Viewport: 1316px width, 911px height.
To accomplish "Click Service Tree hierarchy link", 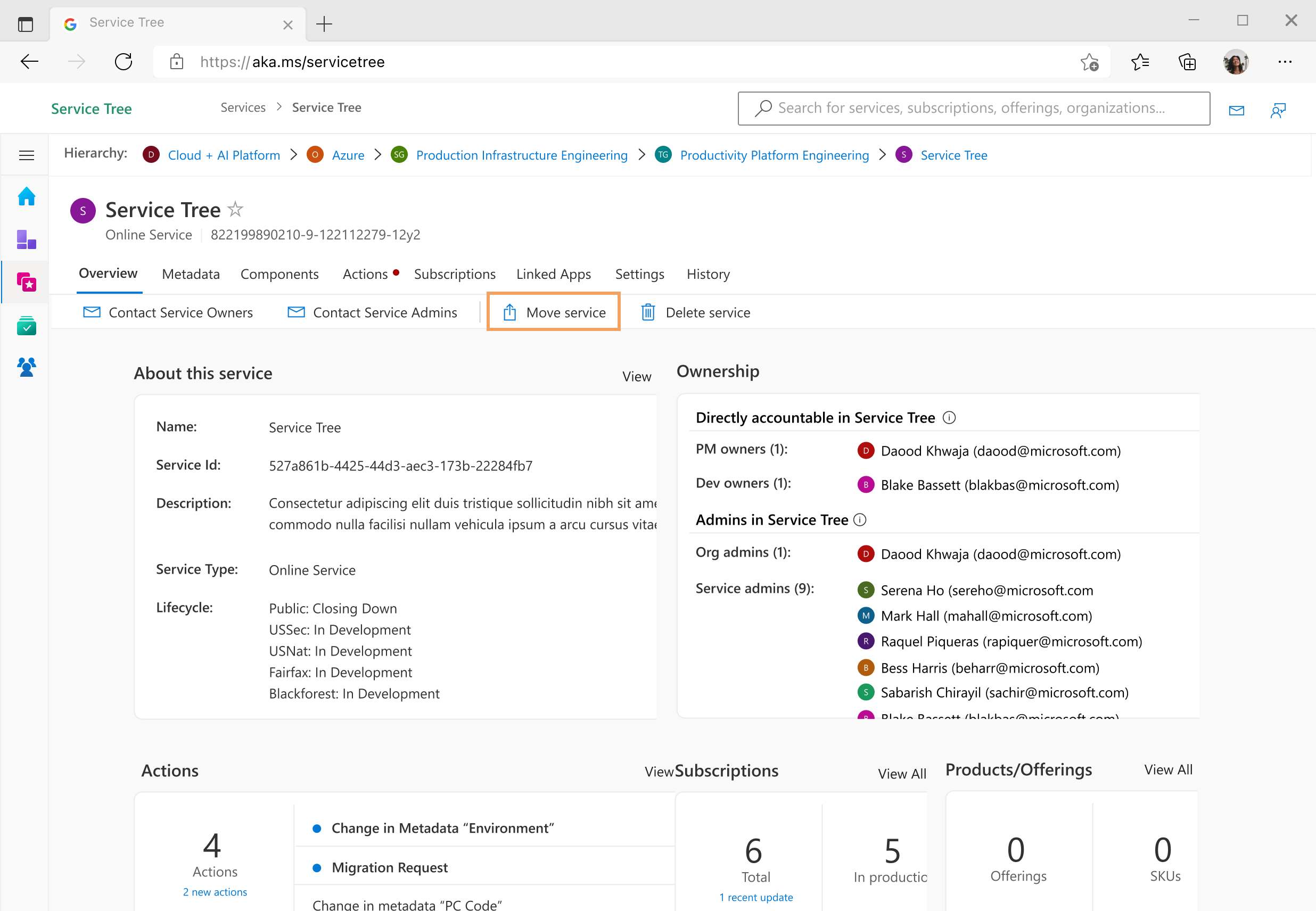I will 953,155.
